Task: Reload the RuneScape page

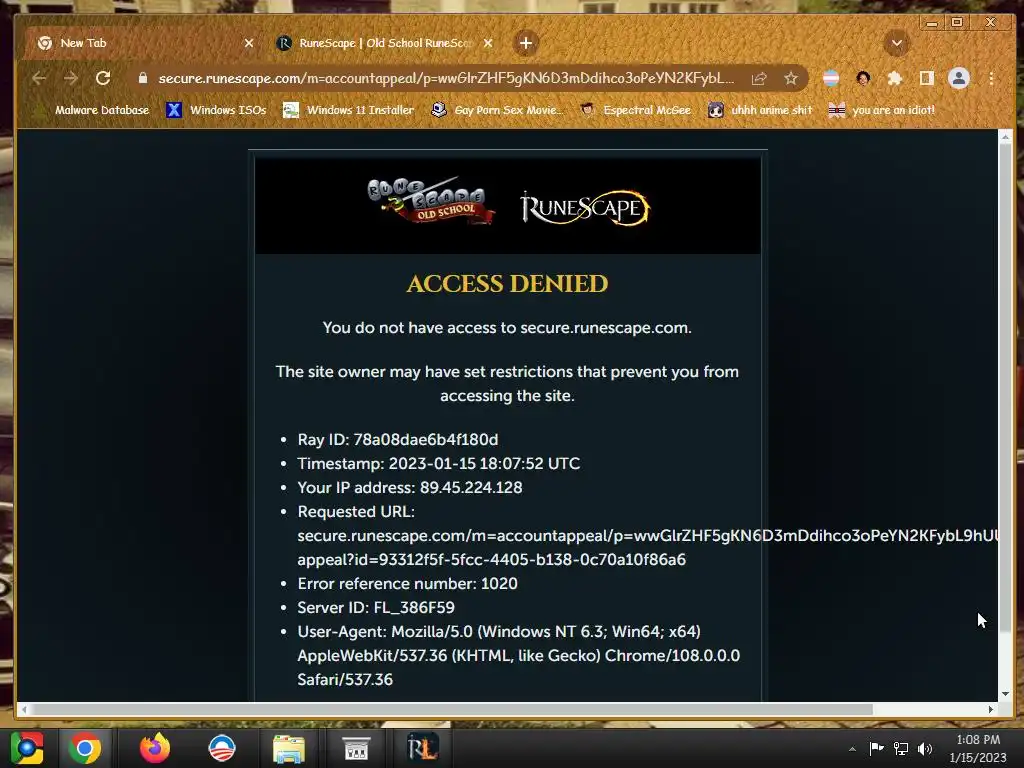Action: (x=103, y=78)
